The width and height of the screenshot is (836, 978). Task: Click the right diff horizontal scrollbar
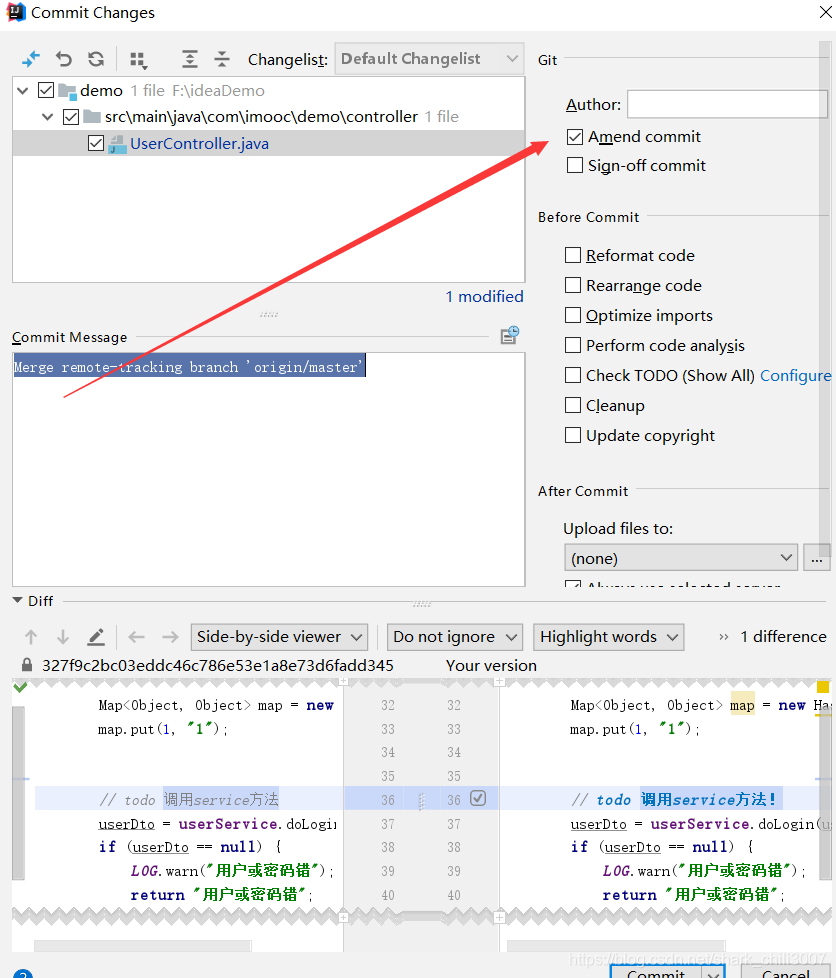point(616,946)
